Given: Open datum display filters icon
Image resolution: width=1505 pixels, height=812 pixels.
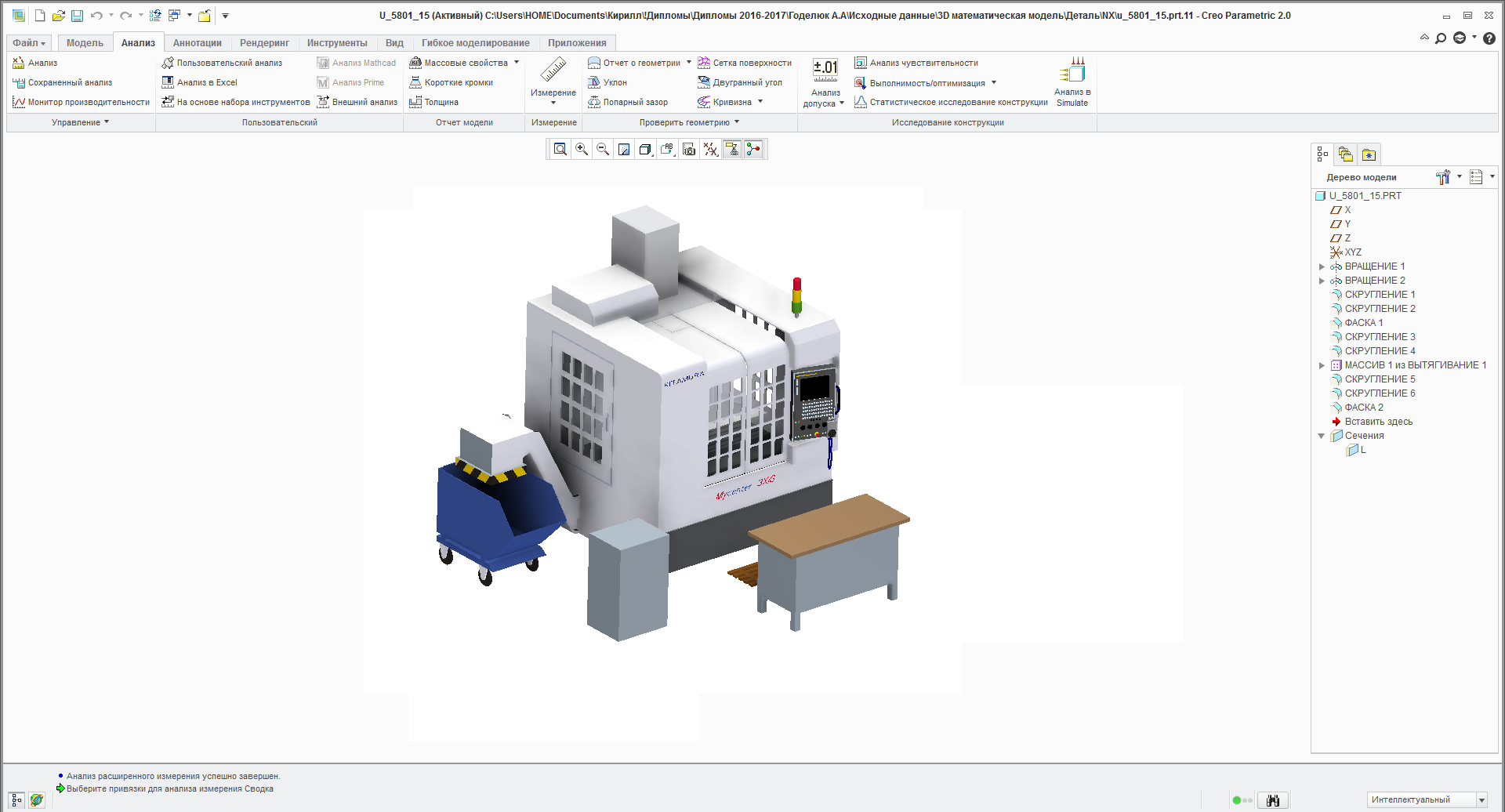Looking at the screenshot, I should 710,149.
